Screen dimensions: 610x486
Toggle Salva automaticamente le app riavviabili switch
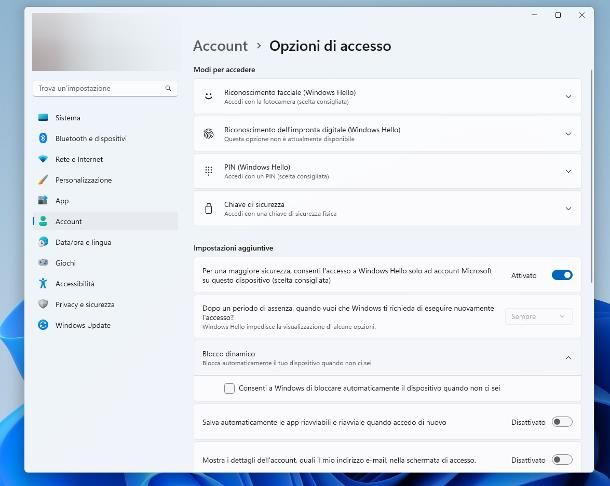pyautogui.click(x=562, y=422)
